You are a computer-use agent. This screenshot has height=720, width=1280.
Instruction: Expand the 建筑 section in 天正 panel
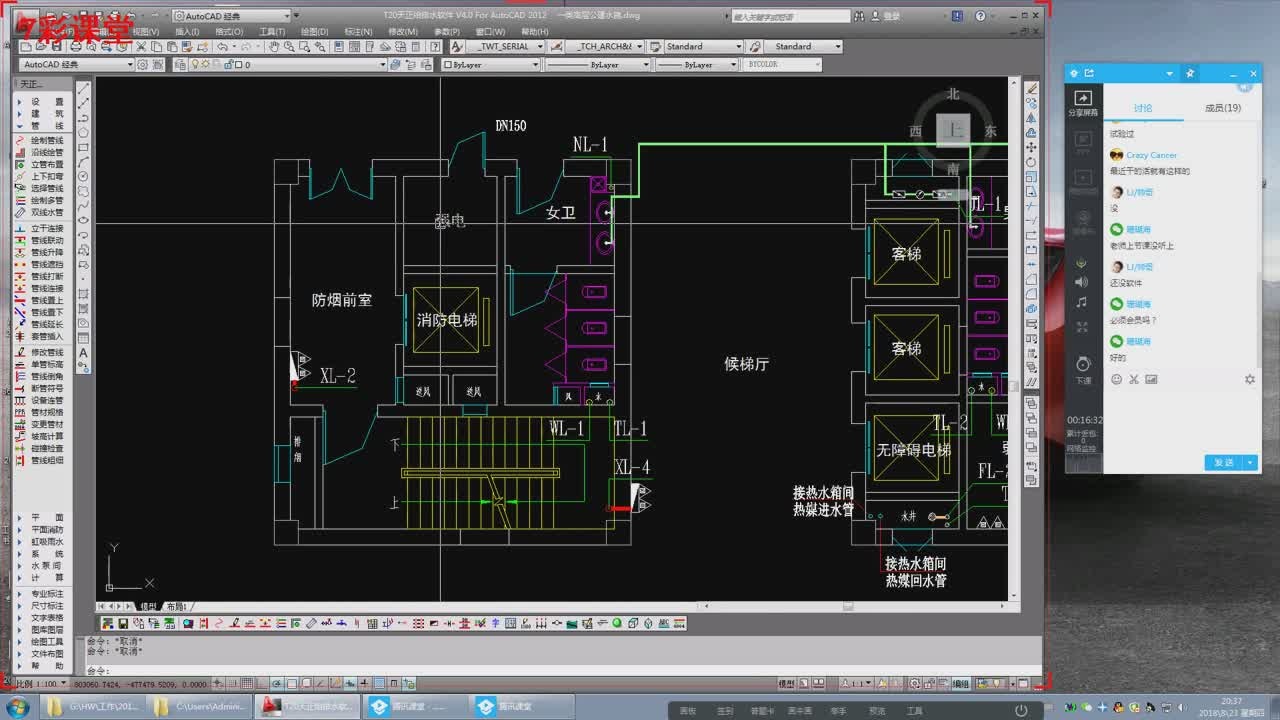pyautogui.click(x=40, y=114)
